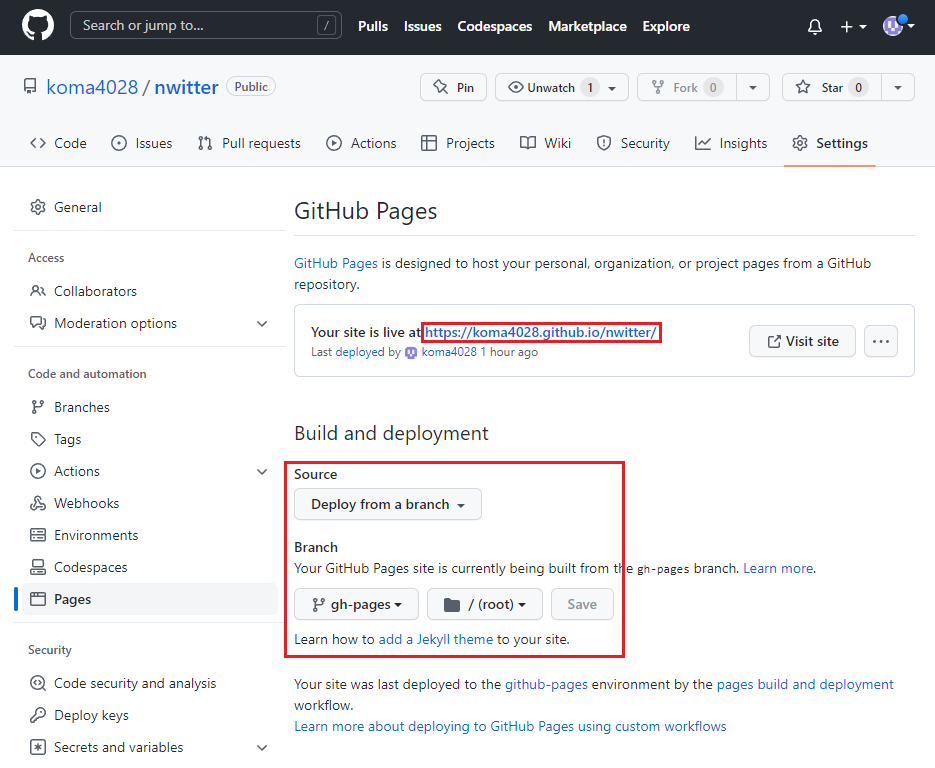Screen dimensions: 935x768
Task: Expand Moderation options chevron
Action: [x=262, y=323]
